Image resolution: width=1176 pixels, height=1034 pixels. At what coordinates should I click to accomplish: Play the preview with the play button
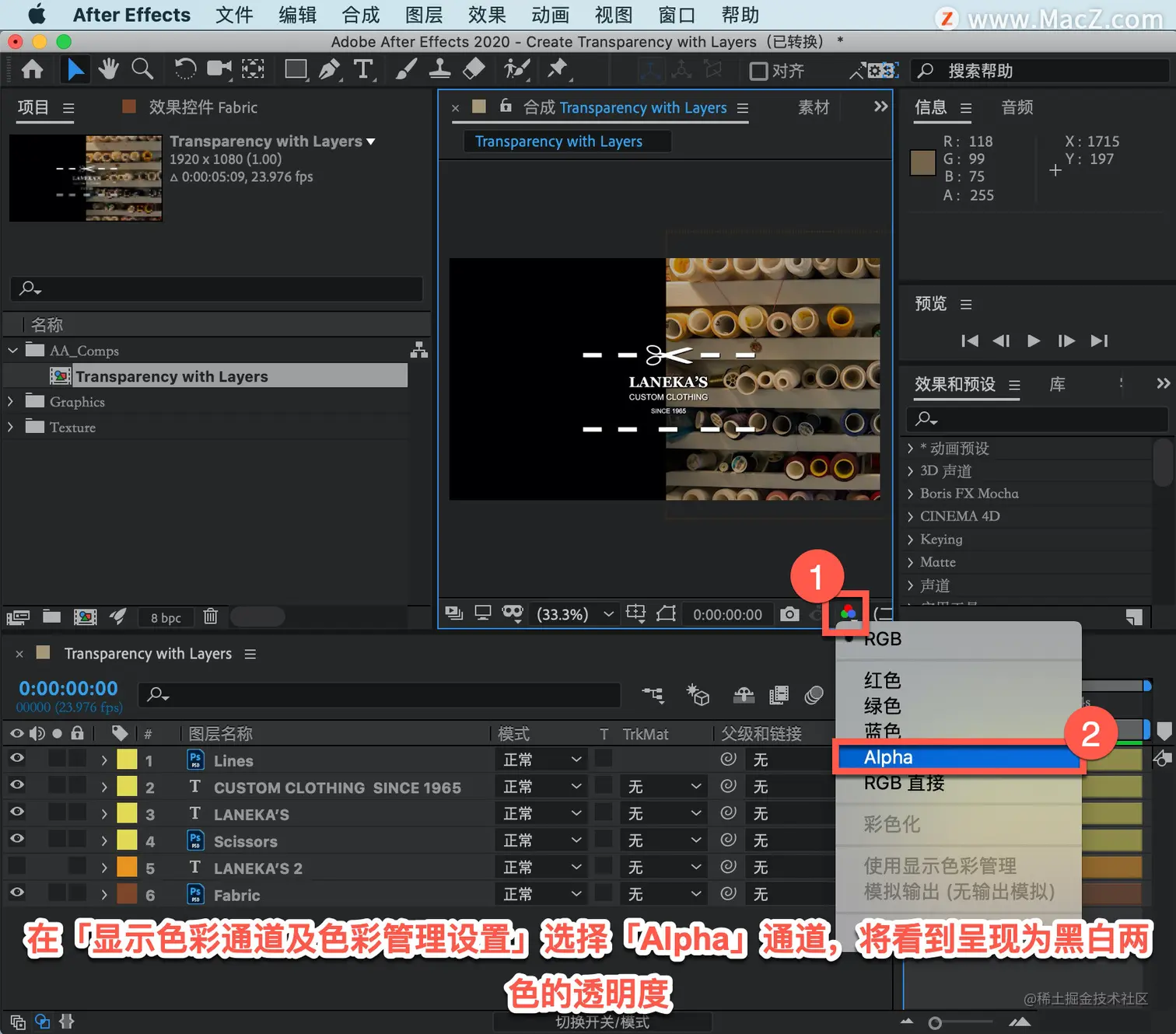coord(1034,341)
